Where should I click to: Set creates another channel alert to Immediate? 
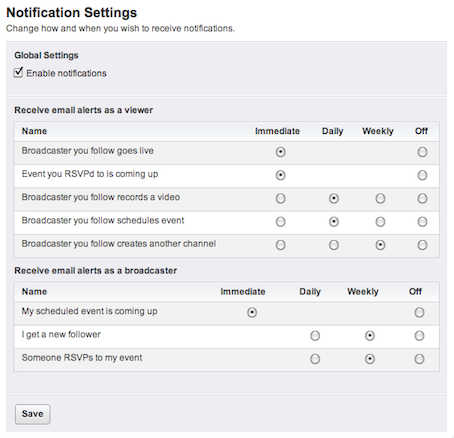coord(280,245)
